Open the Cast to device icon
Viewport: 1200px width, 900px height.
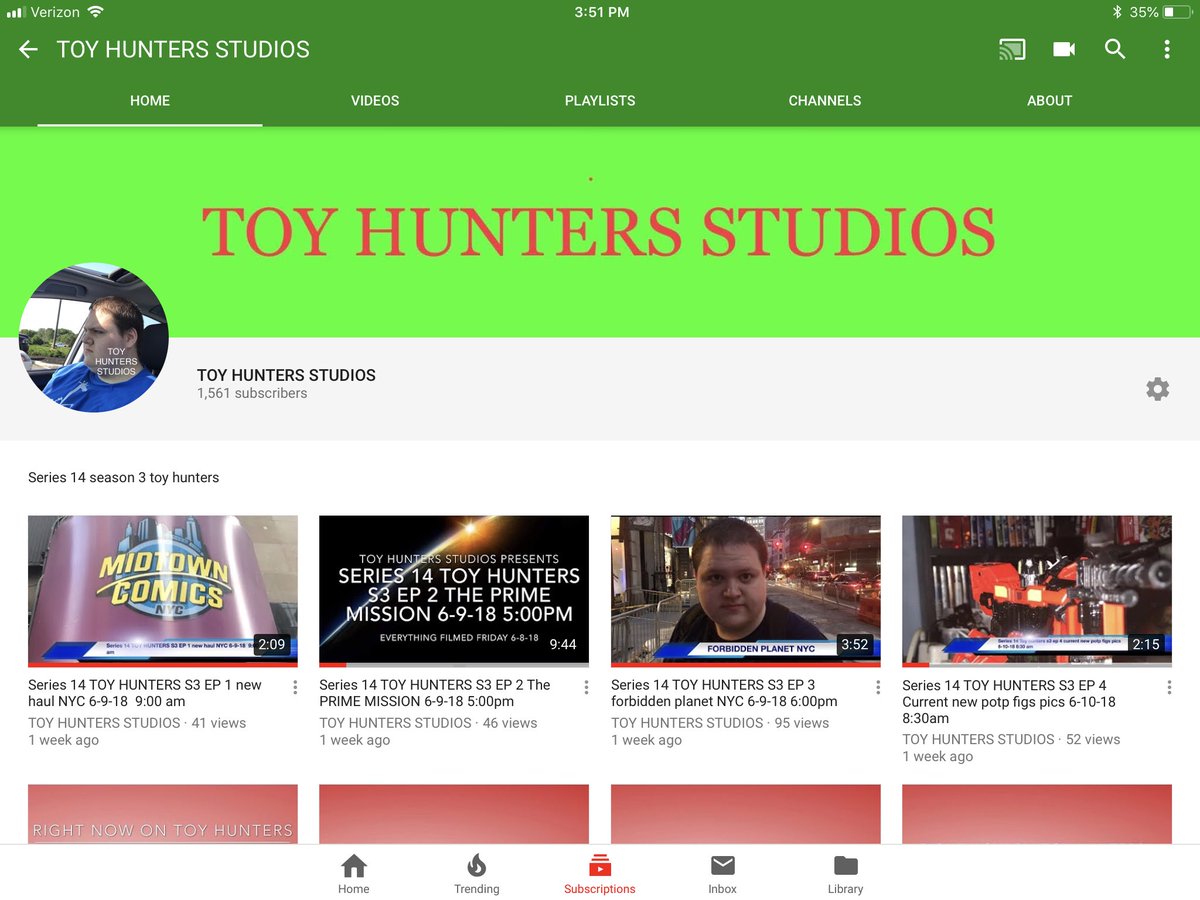point(1012,49)
